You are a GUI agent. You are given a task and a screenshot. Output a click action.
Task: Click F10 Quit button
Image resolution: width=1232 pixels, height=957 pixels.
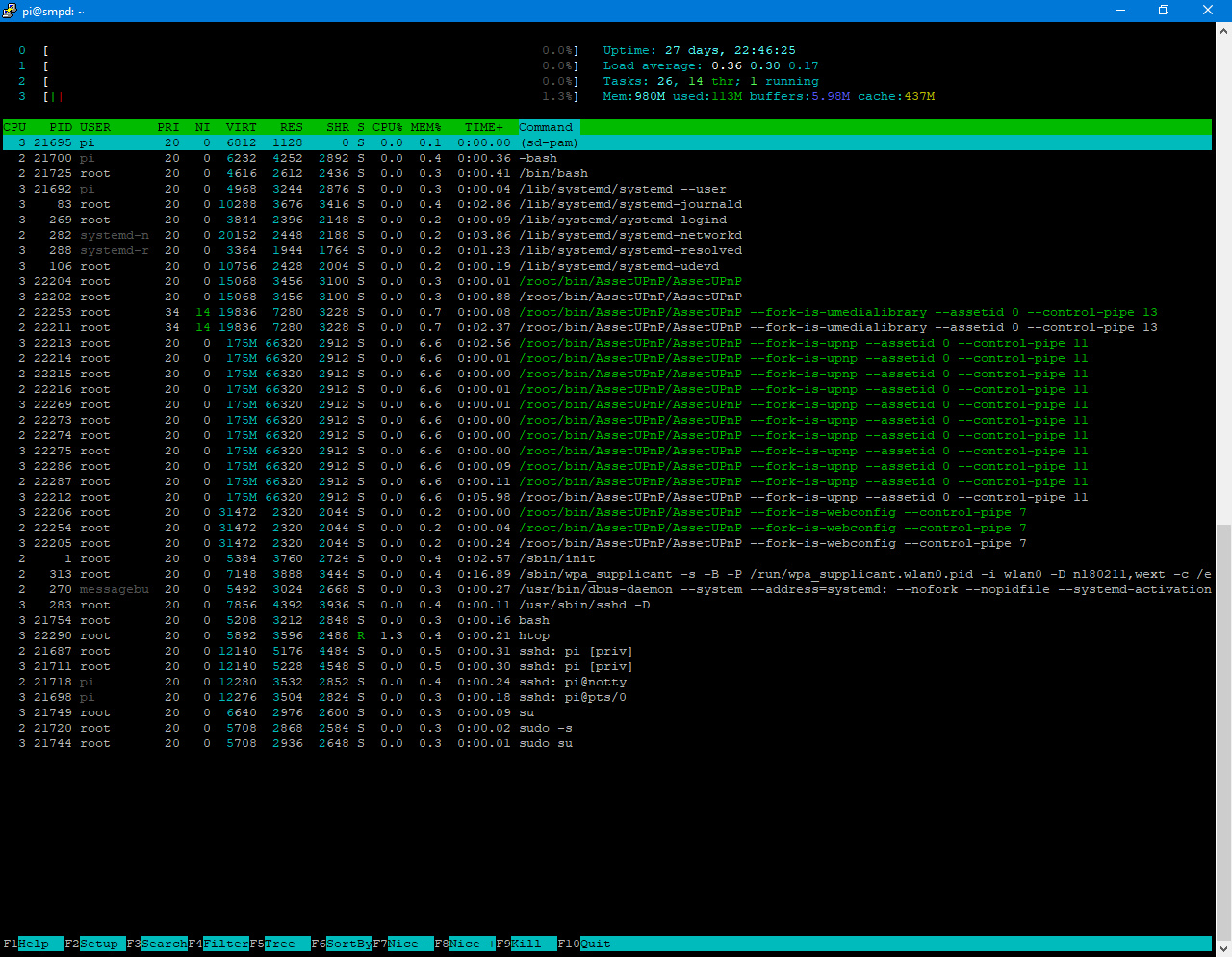(x=584, y=944)
